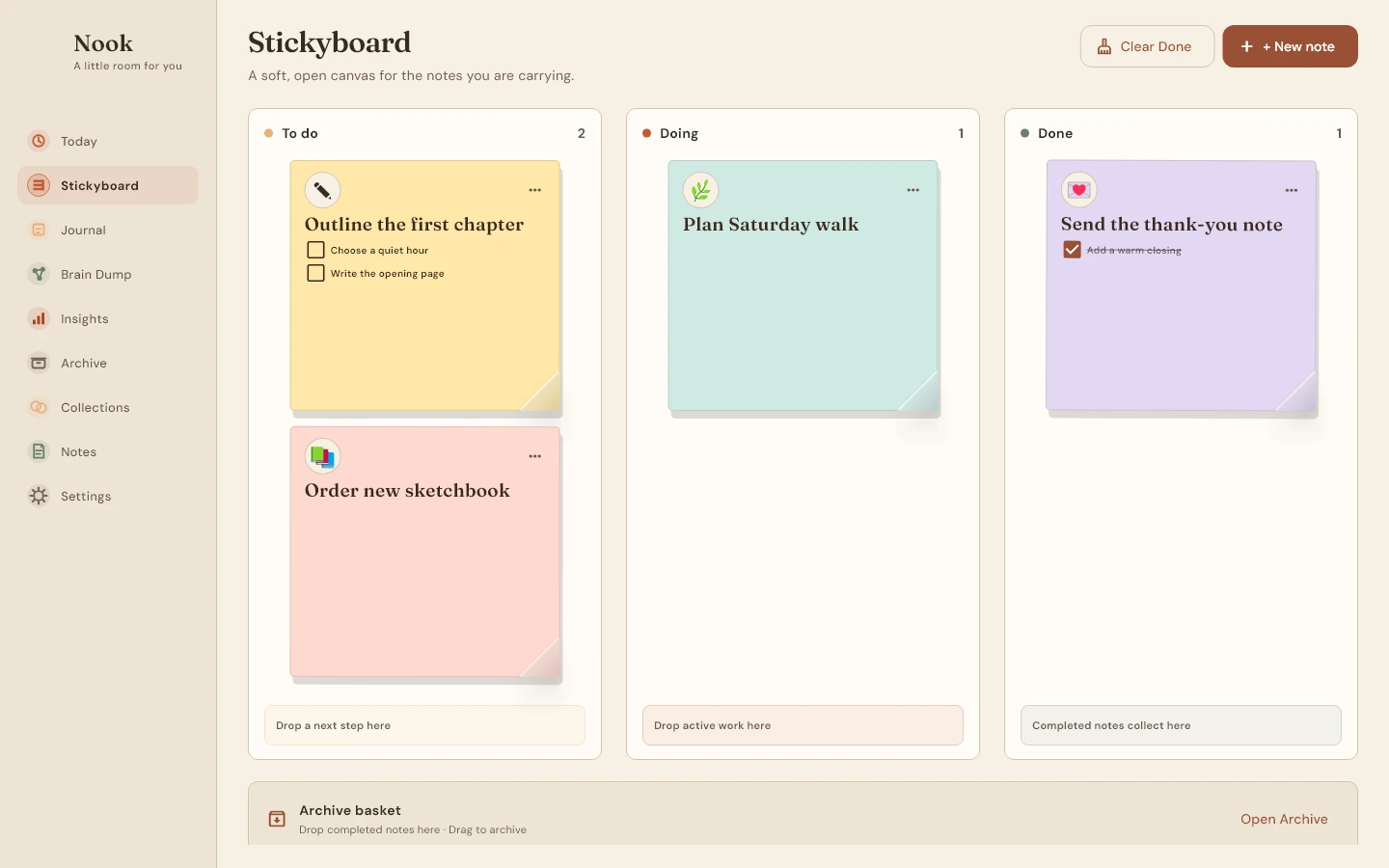Click the To do column count '2'
The height and width of the screenshot is (868, 1389).
click(582, 133)
